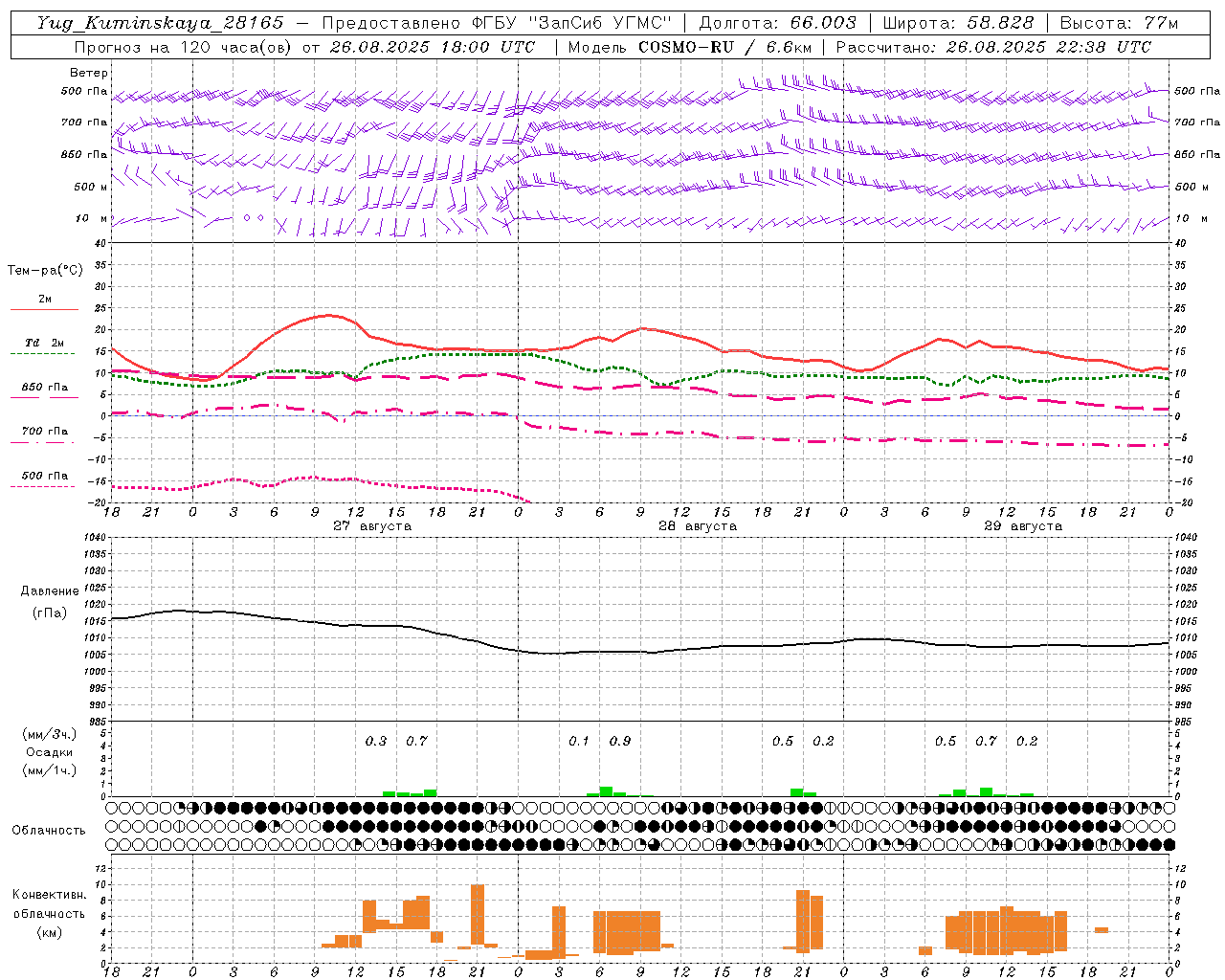Click the elevation text Высота: 77м
Screen dimensions: 1225x980
point(1119,23)
